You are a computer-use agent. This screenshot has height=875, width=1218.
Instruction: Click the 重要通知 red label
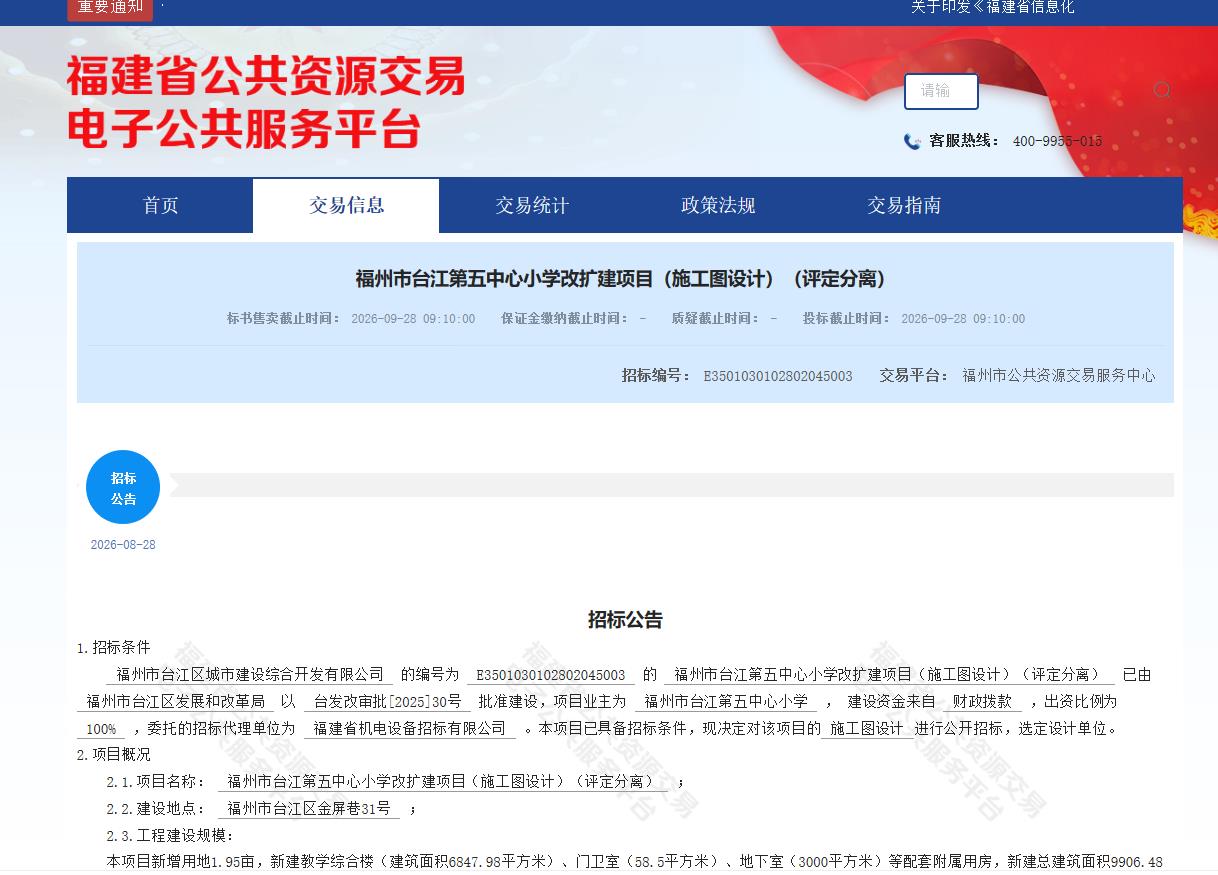pyautogui.click(x=110, y=8)
